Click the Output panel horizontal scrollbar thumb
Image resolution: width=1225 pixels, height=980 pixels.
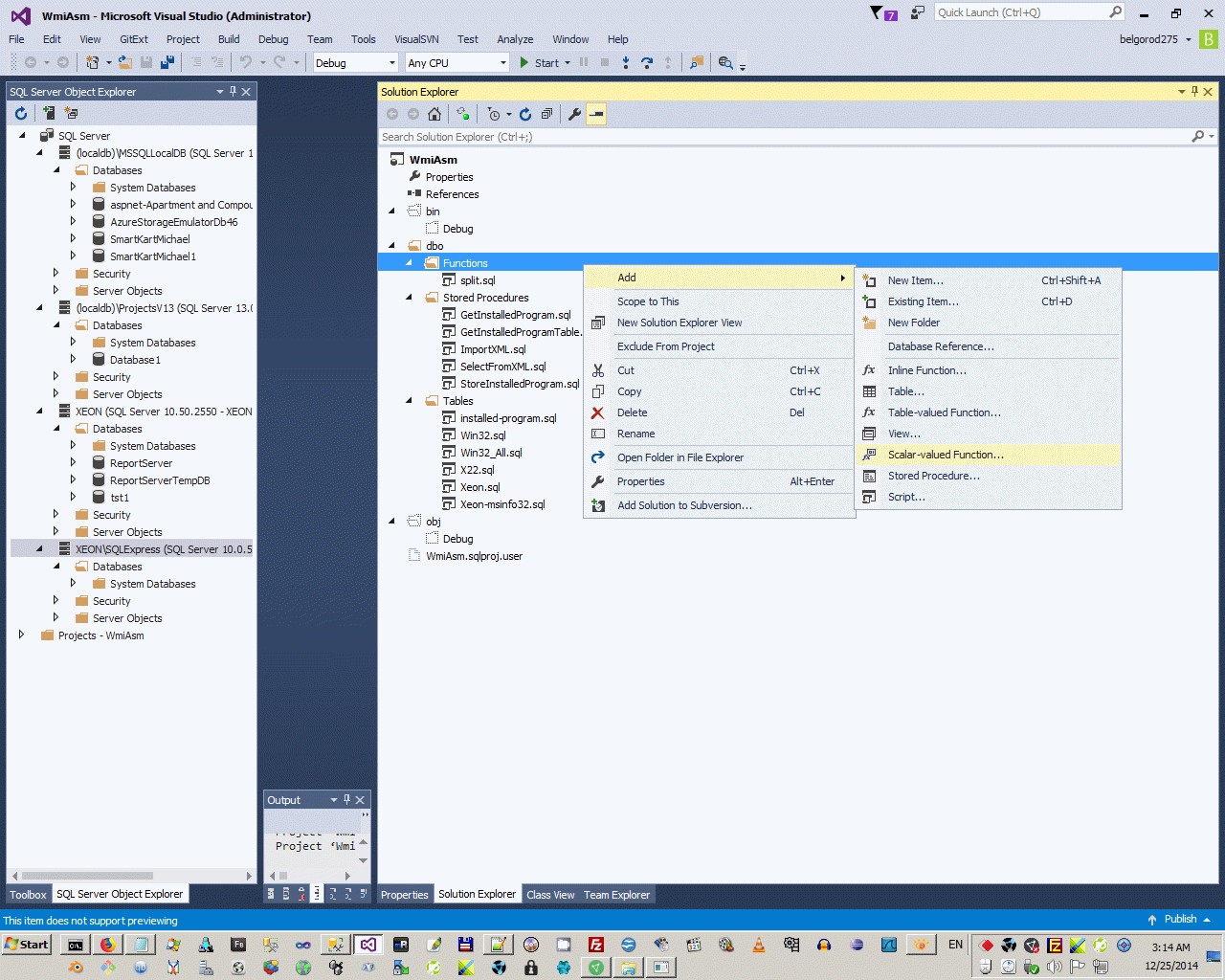click(x=283, y=876)
